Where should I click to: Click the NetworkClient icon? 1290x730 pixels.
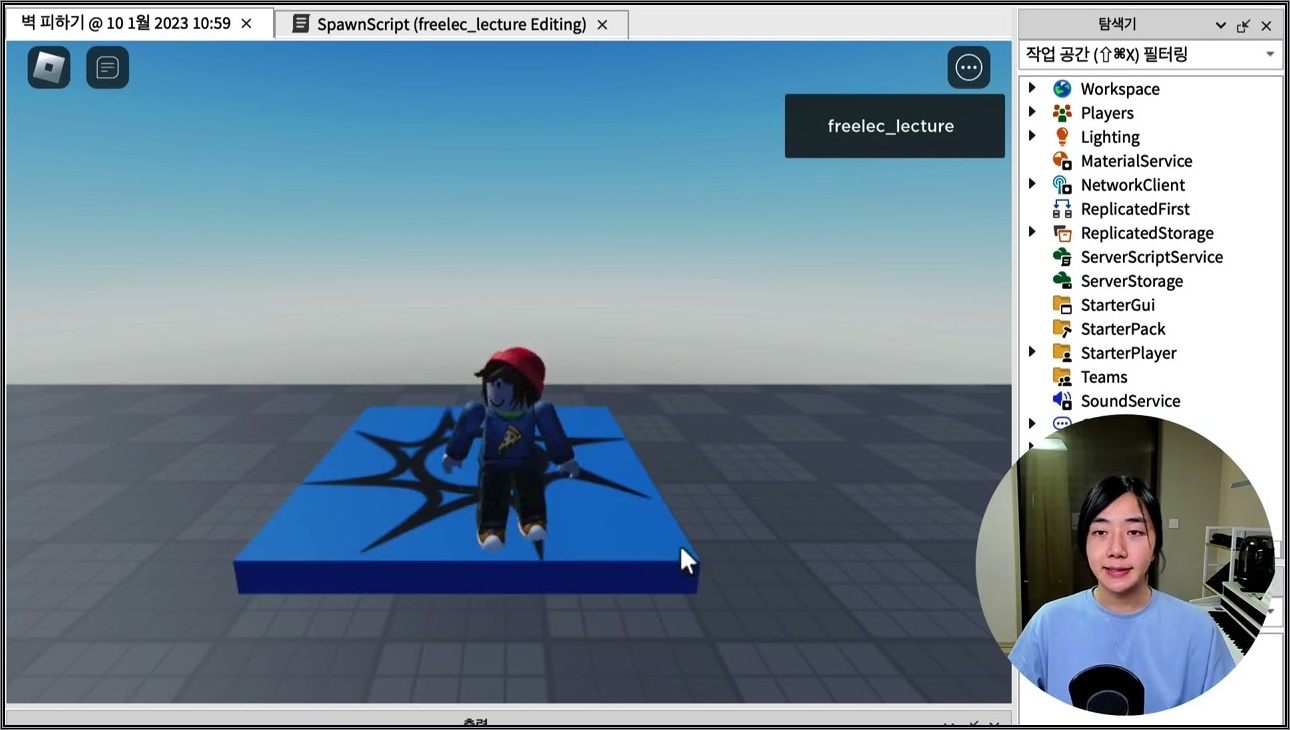(x=1062, y=185)
